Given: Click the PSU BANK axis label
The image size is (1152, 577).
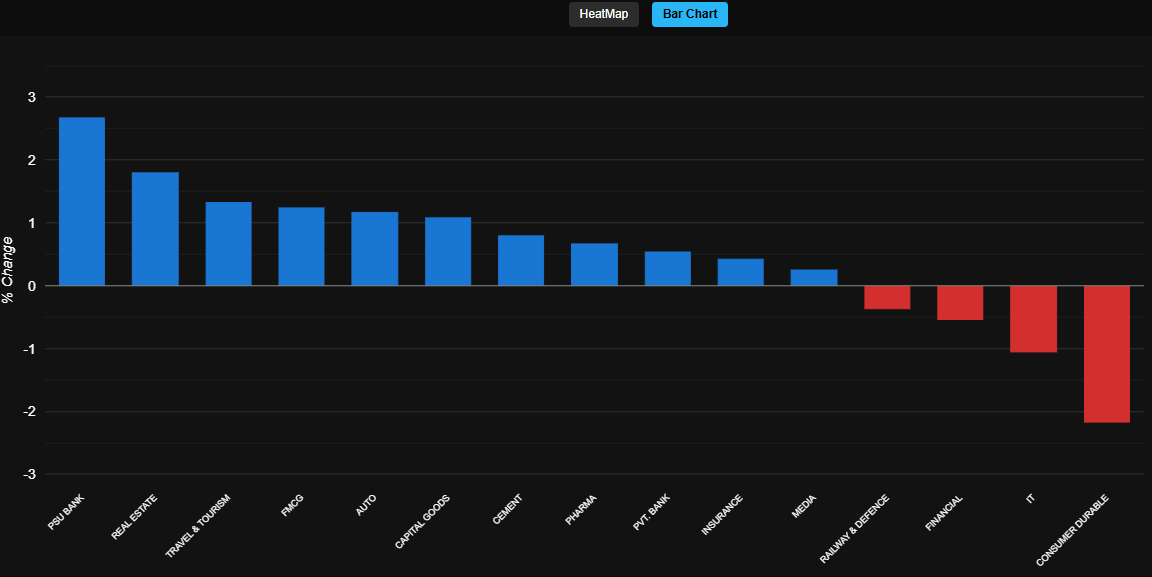Looking at the screenshot, I should coord(67,512).
